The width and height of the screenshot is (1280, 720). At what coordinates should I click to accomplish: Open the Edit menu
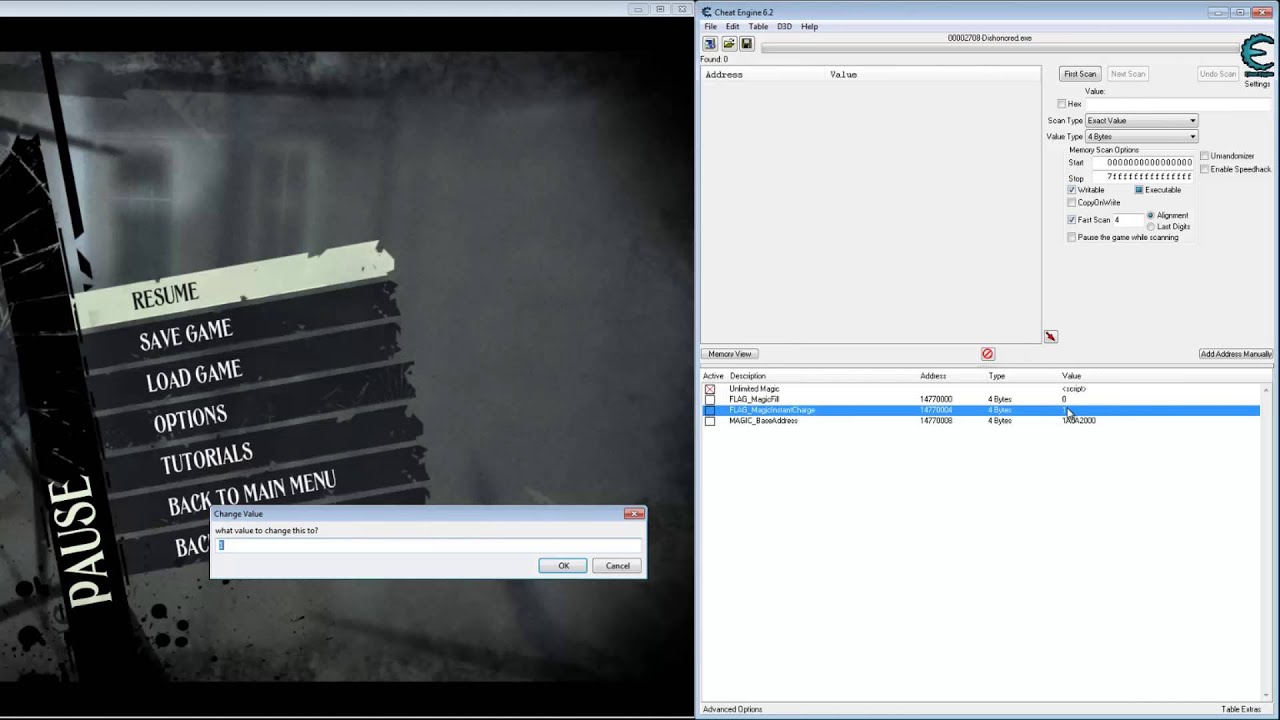(732, 27)
